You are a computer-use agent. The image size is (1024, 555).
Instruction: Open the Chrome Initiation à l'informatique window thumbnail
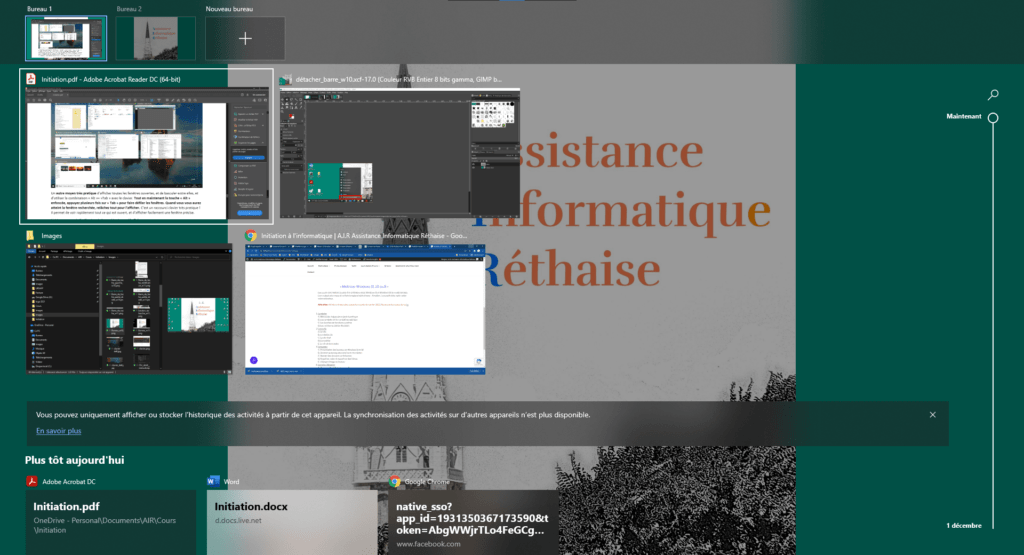tap(365, 309)
